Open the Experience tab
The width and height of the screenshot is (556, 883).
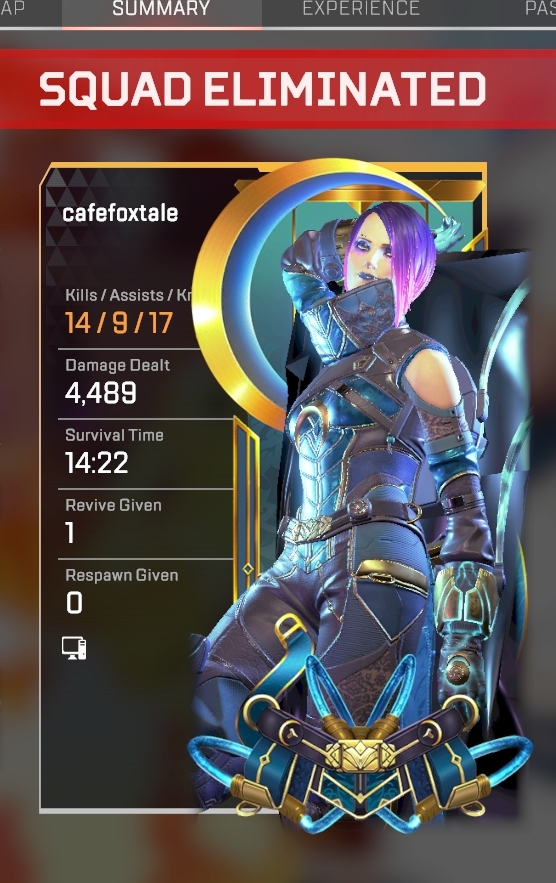pyautogui.click(x=361, y=9)
